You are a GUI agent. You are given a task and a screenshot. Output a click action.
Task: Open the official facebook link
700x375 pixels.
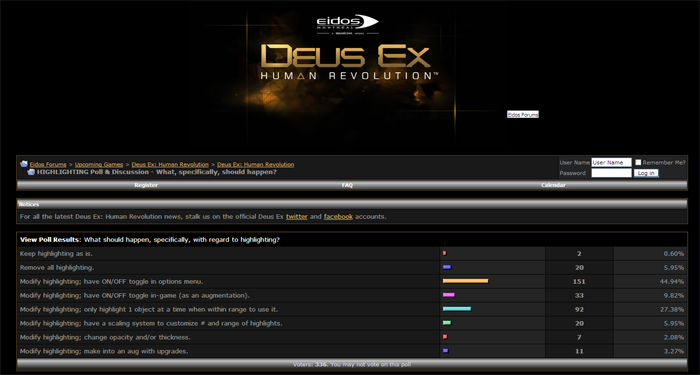338,217
